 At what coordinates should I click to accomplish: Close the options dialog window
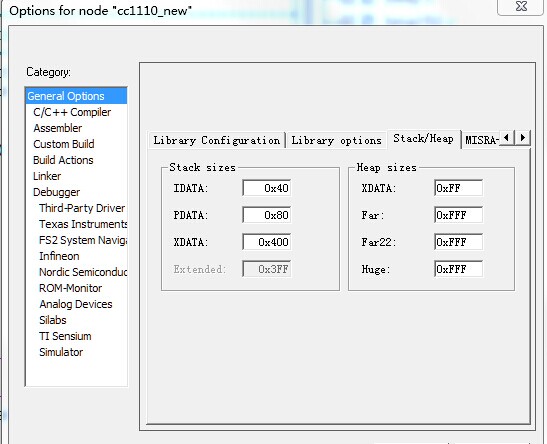coord(521,6)
